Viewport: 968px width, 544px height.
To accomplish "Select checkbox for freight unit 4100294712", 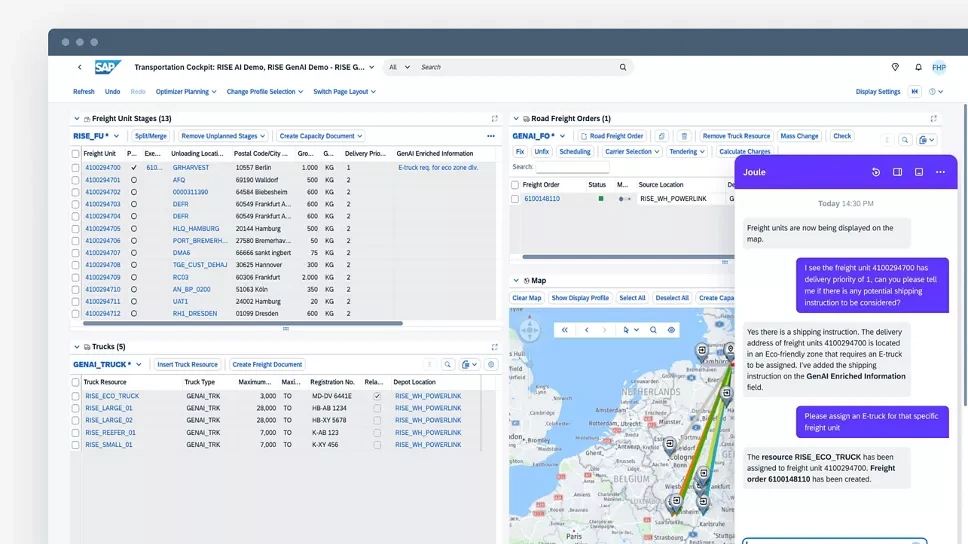I will click(x=75, y=314).
